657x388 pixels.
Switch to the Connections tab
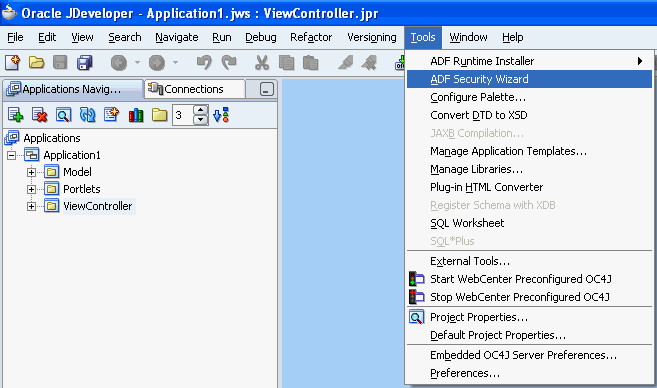pyautogui.click(x=194, y=89)
